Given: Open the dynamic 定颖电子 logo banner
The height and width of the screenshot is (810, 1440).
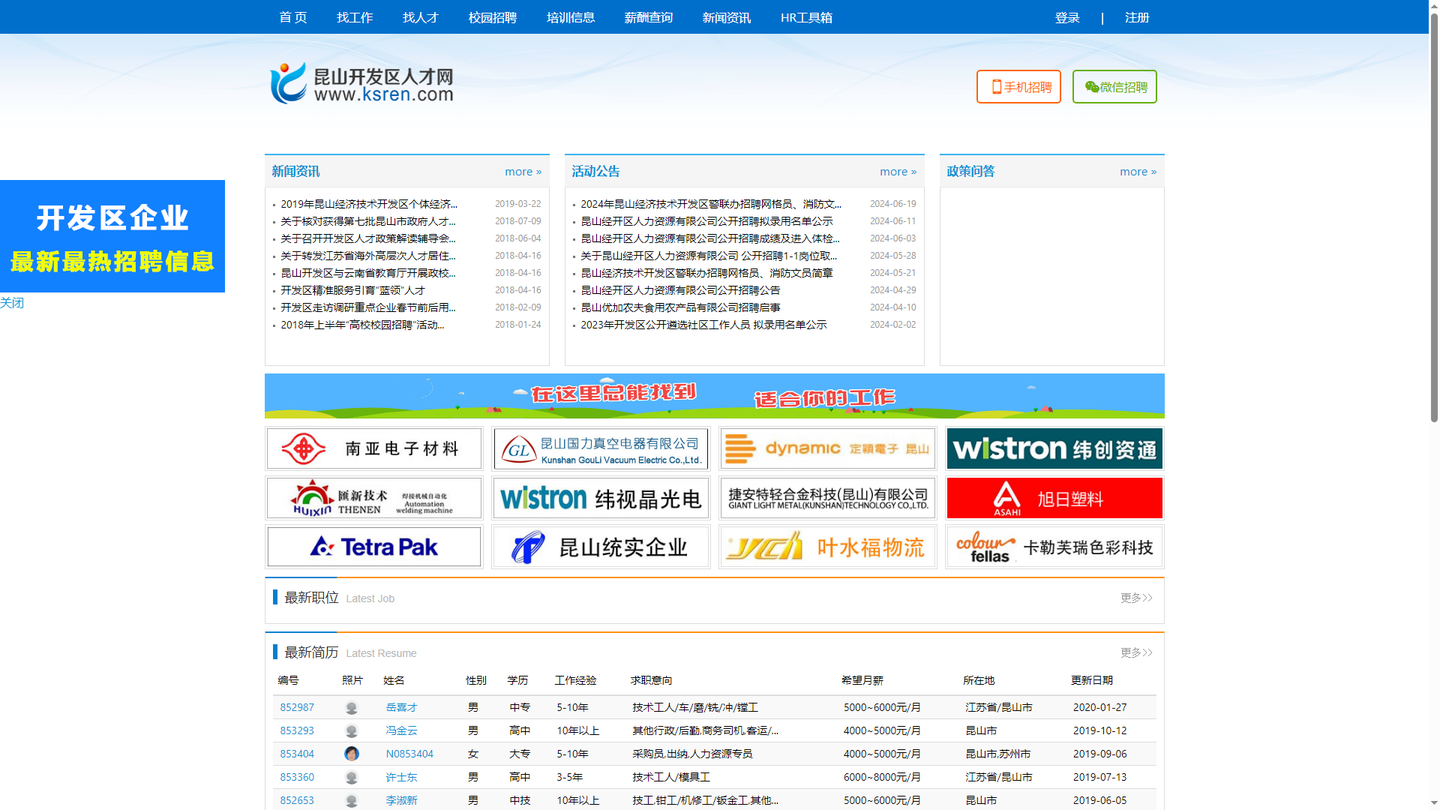Looking at the screenshot, I should [828, 449].
